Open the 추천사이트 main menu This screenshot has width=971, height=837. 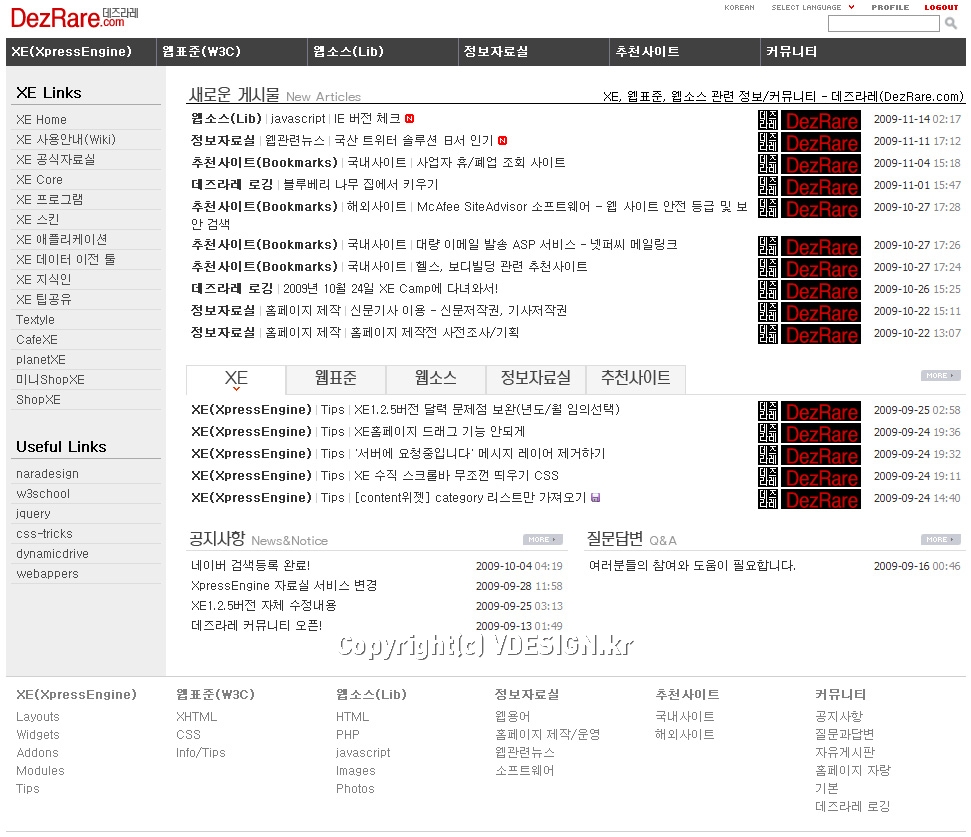(685, 51)
